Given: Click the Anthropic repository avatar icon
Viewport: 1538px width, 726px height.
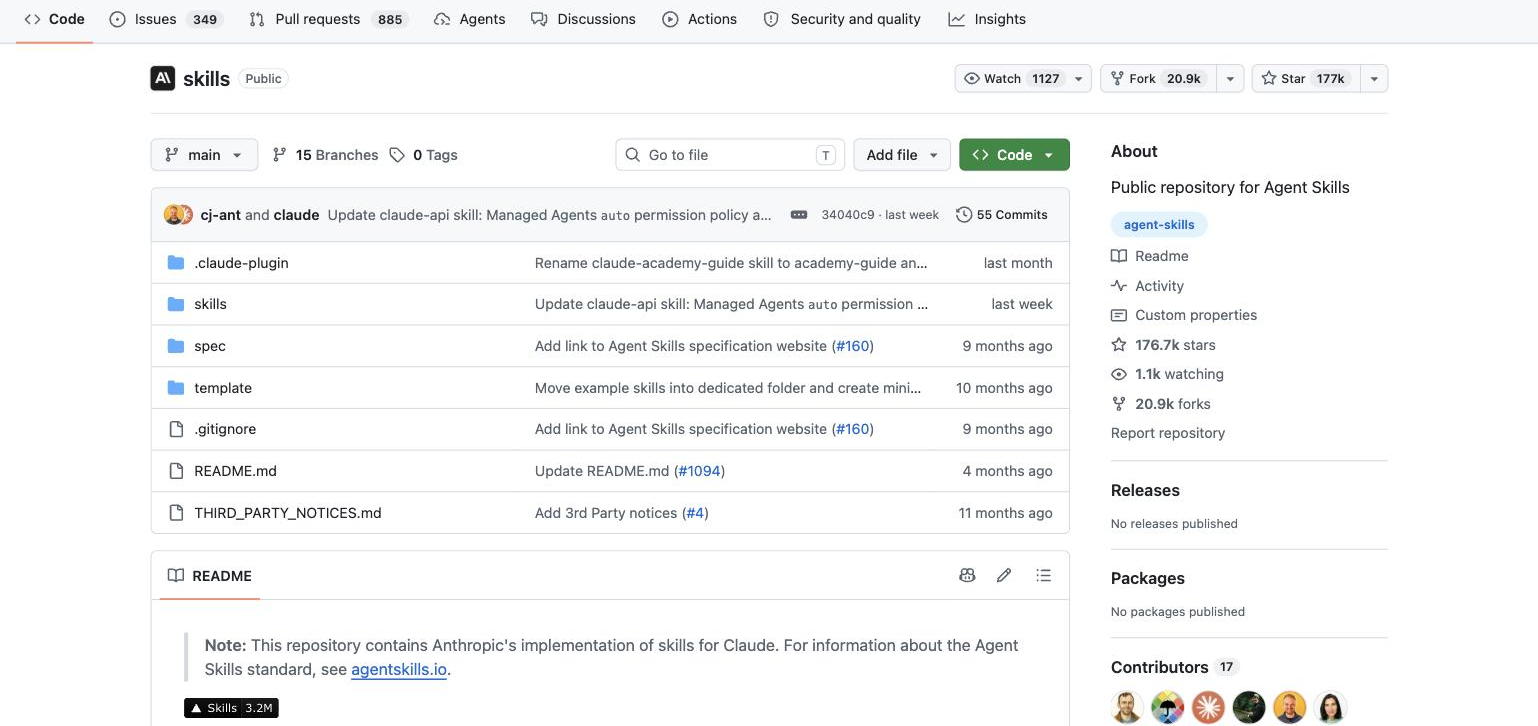Looking at the screenshot, I should (x=163, y=78).
